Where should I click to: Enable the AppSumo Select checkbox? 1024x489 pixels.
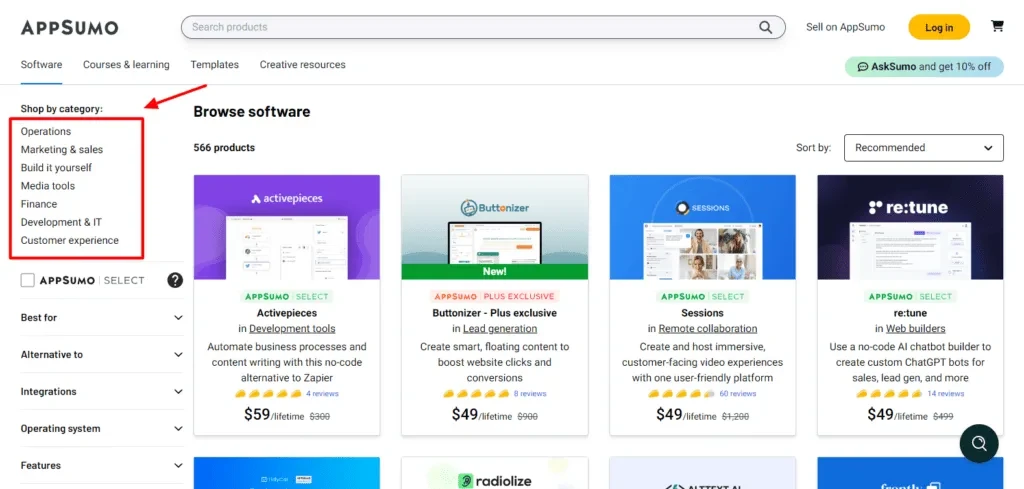27,280
